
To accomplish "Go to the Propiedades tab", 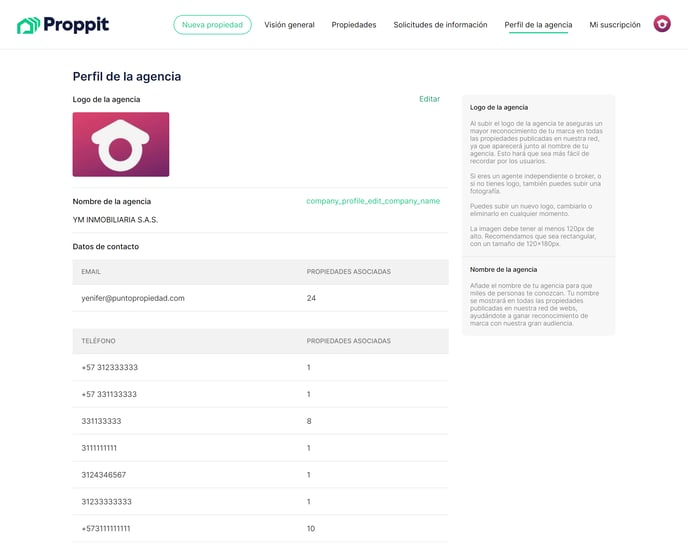I will coord(354,25).
